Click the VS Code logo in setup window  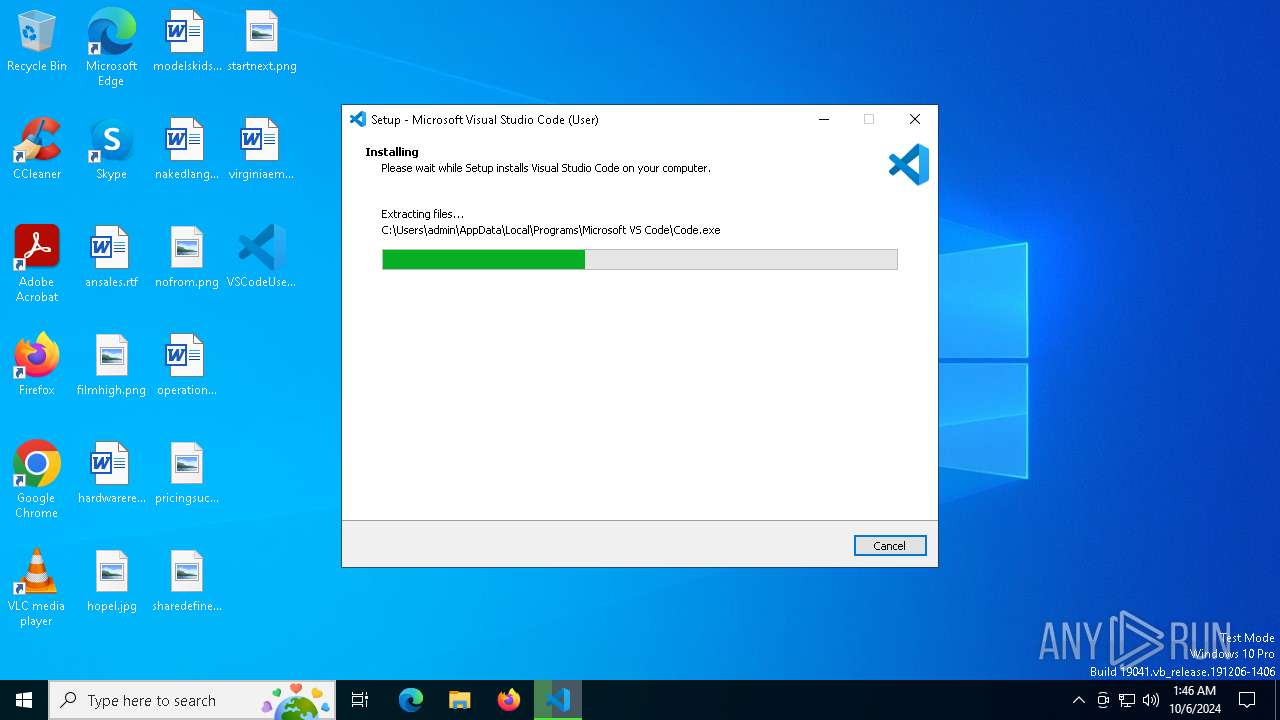coord(909,165)
